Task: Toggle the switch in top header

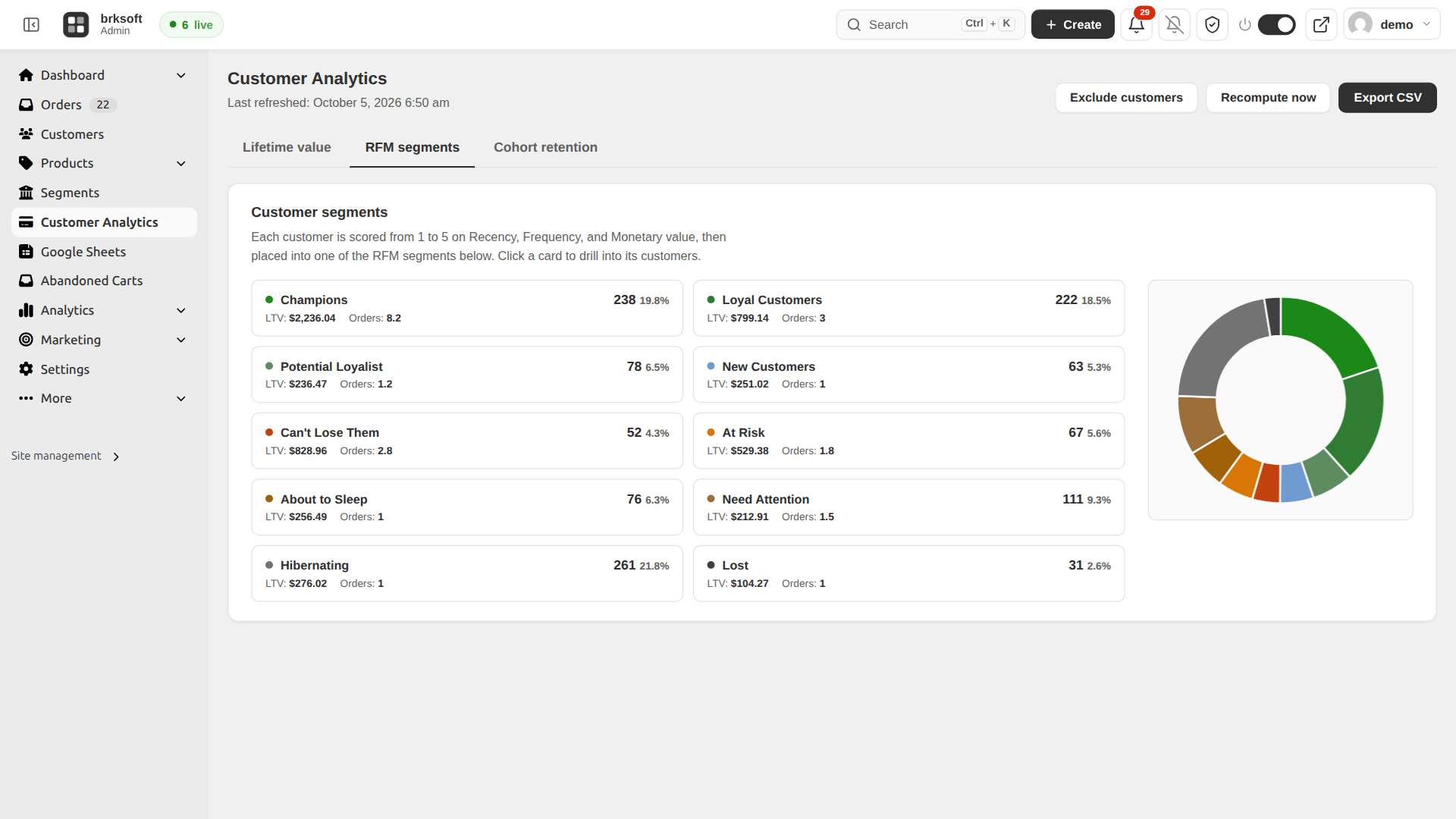Action: pos(1276,25)
